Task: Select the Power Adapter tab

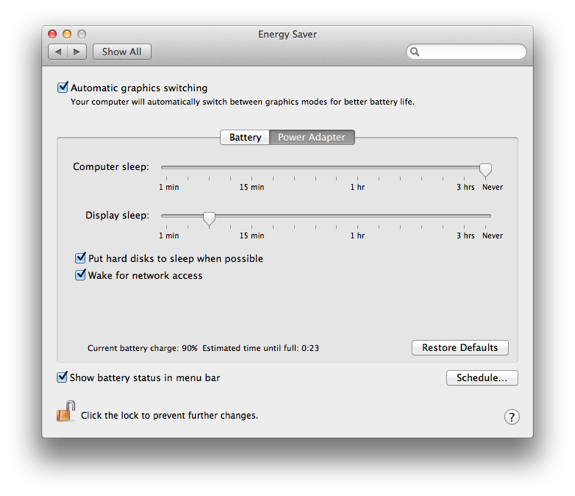Action: [x=312, y=137]
